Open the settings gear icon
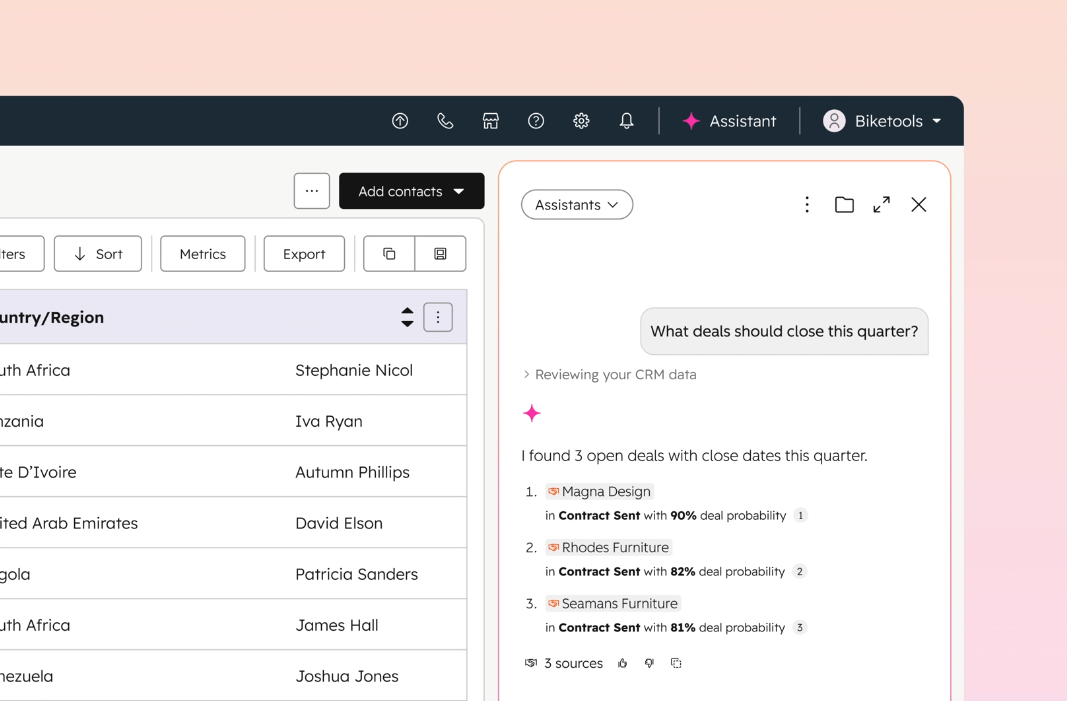 [x=581, y=121]
